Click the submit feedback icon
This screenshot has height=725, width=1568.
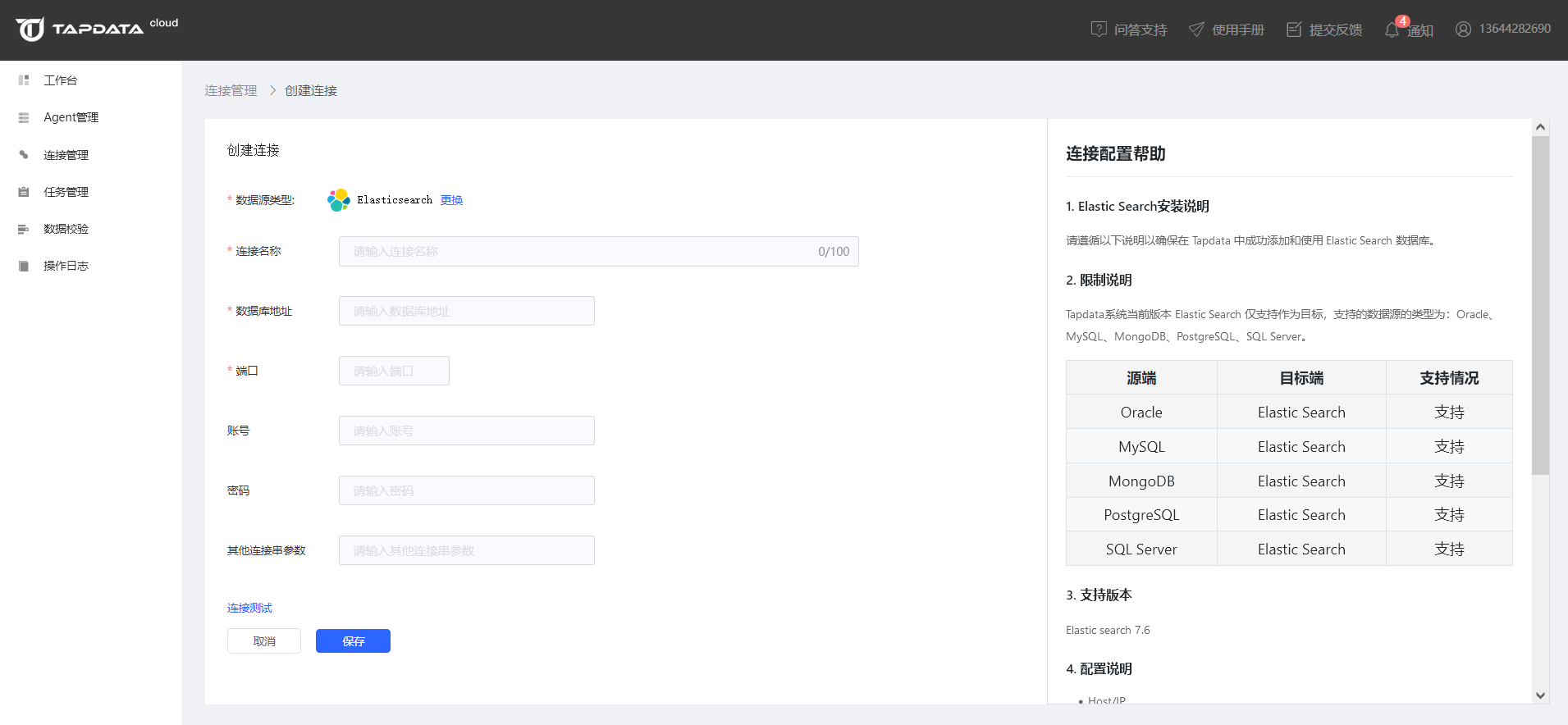click(x=1294, y=30)
